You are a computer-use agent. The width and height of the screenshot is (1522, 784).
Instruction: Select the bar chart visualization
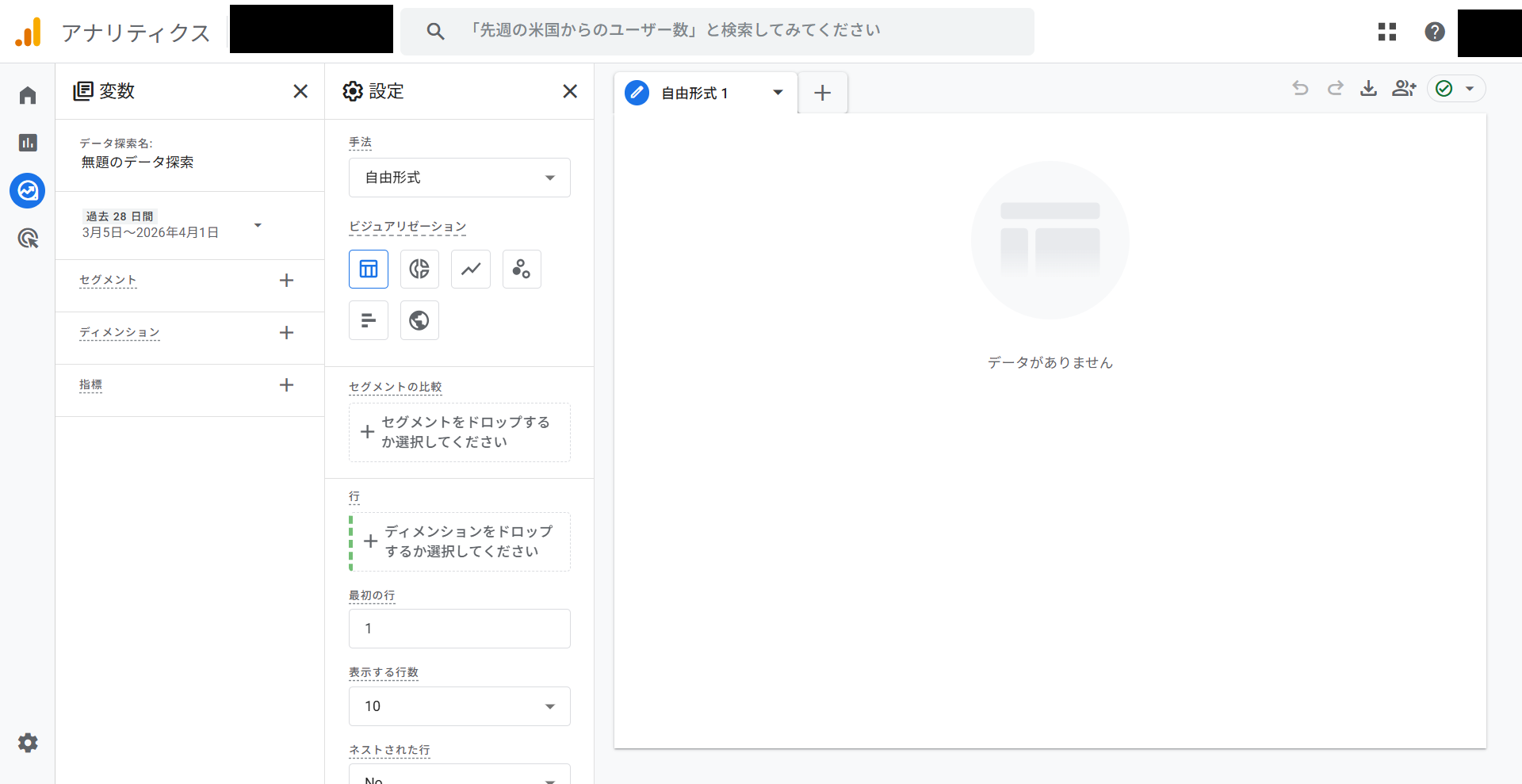pos(369,320)
